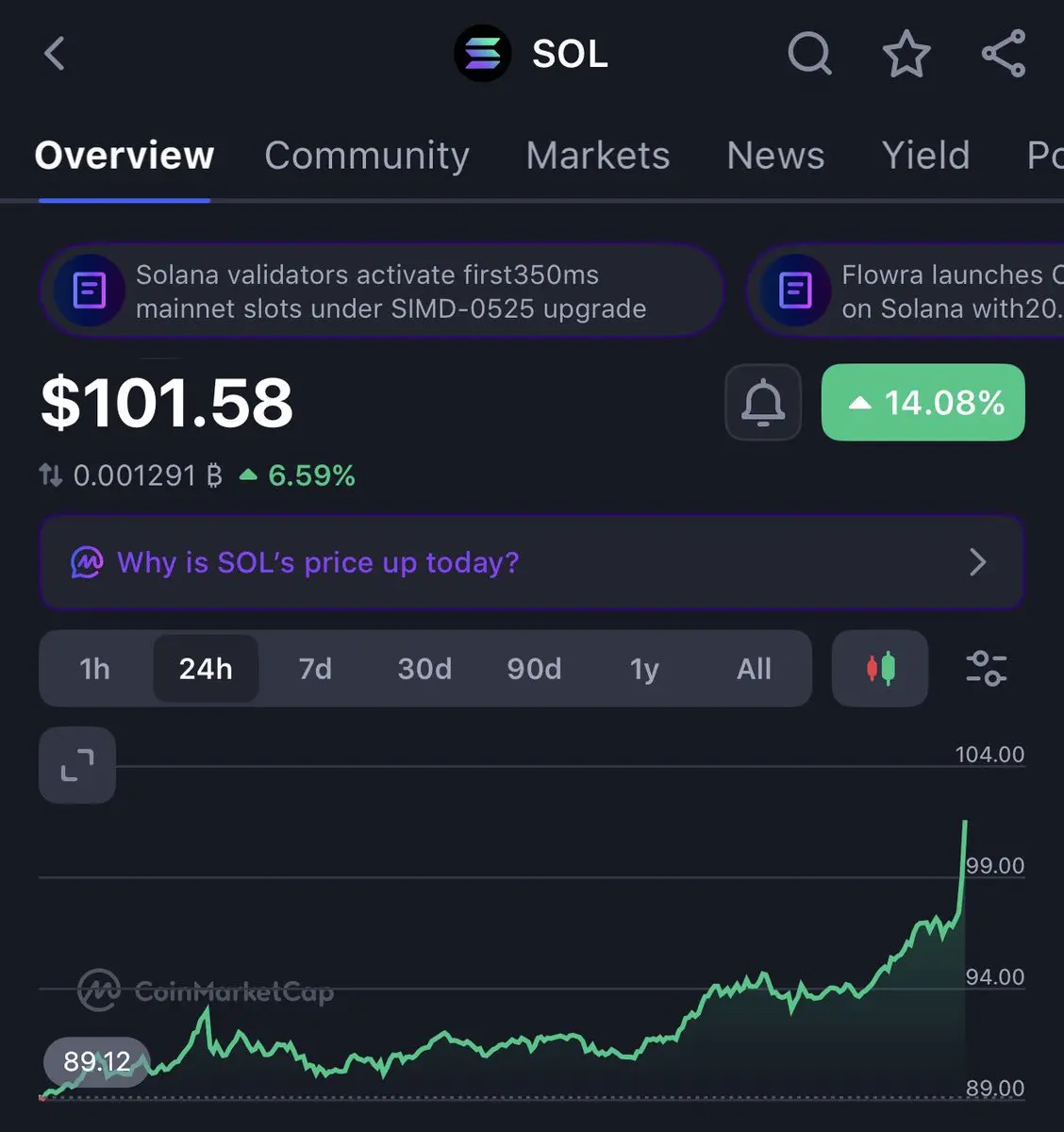Open the Community tab
Screen dimensions: 1064x1132
[367, 156]
